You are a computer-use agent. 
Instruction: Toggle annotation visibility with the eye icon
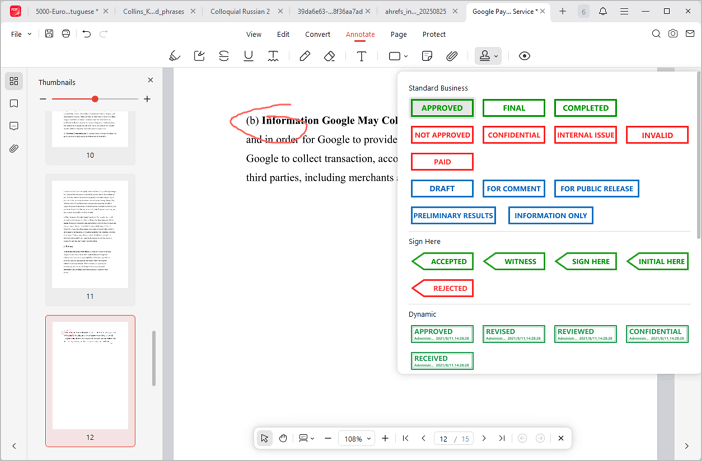click(525, 56)
